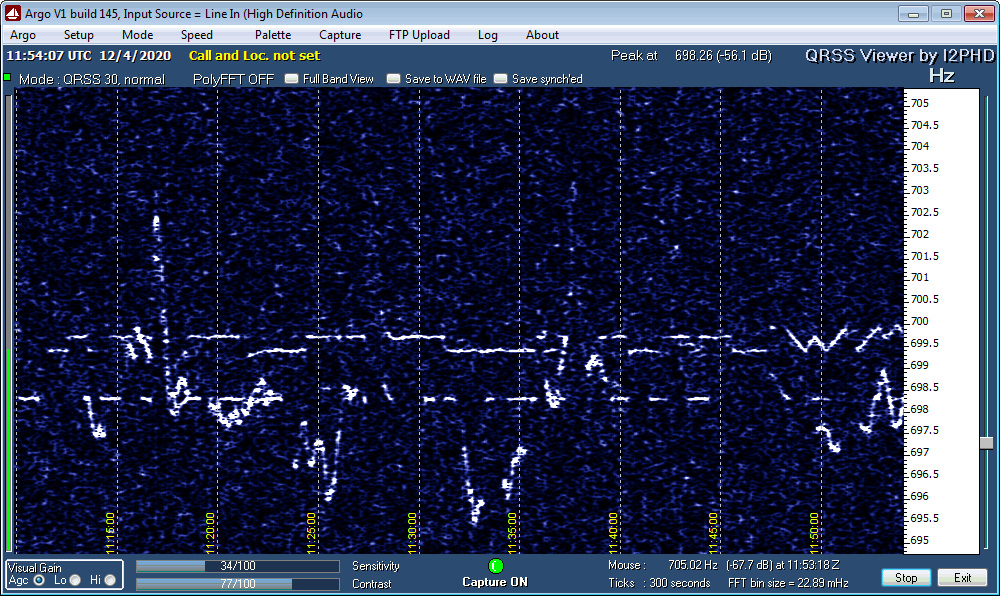Click the Exit button
Viewport: 1000px width, 596px height.
click(x=962, y=578)
